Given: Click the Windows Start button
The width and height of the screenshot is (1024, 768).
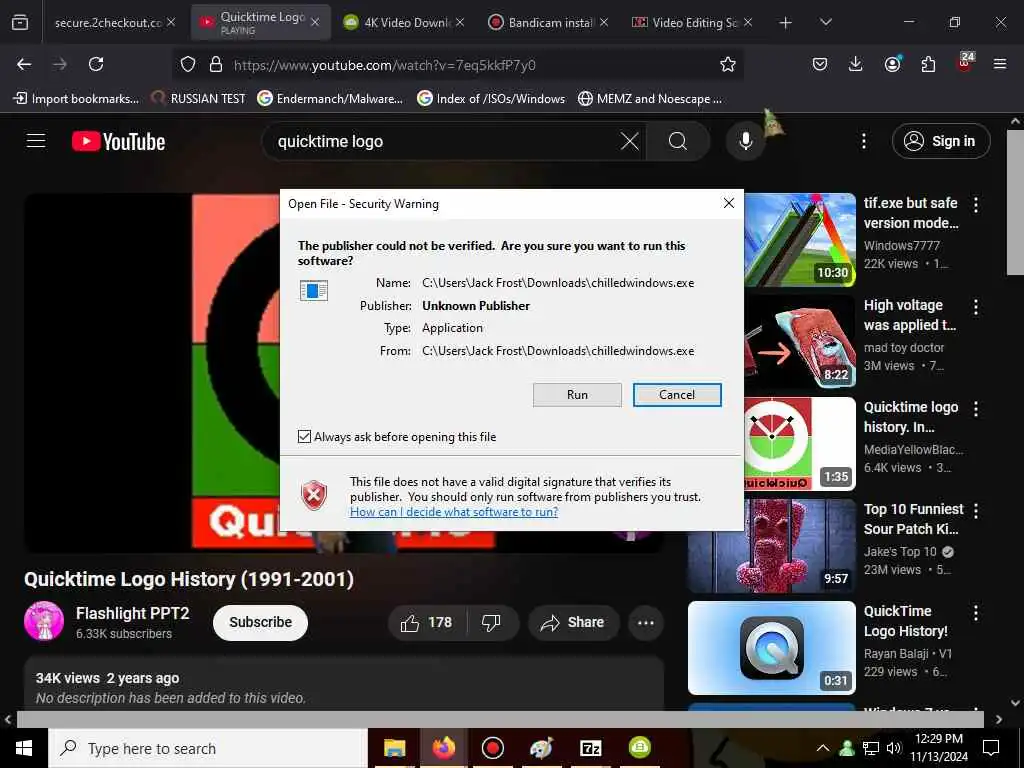Looking at the screenshot, I should pos(24,748).
